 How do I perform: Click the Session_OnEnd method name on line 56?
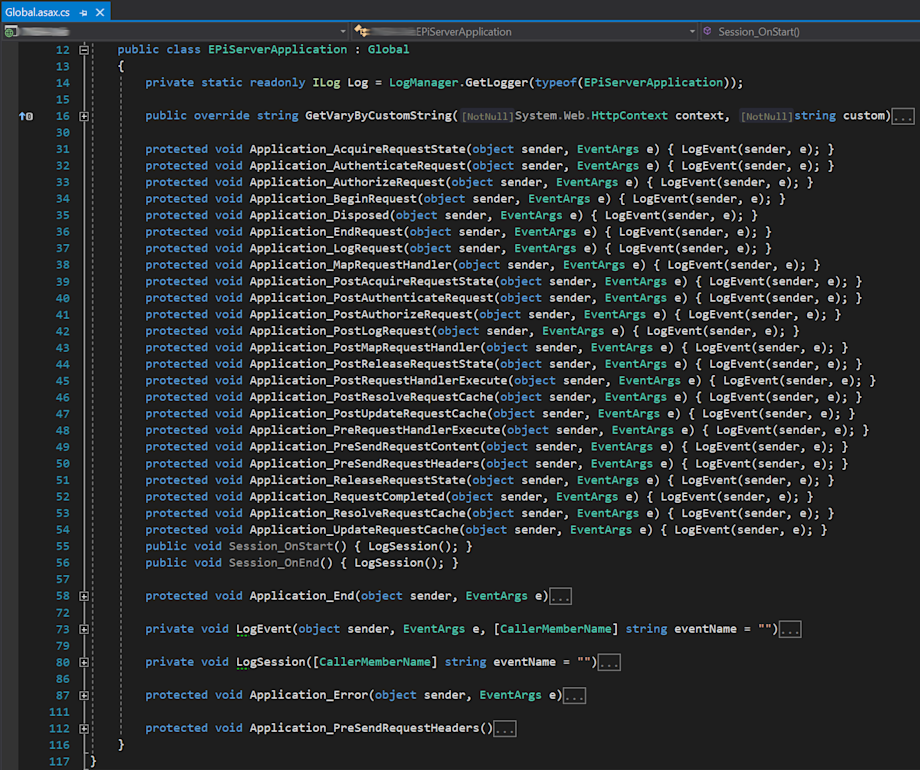tap(274, 563)
